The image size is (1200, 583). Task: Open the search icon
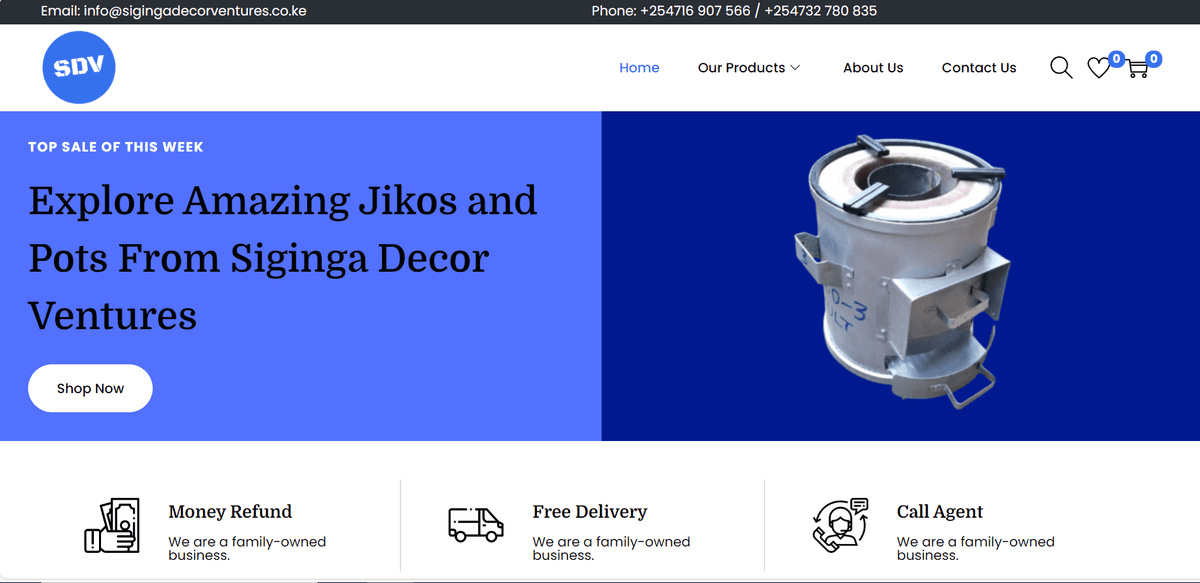click(1061, 68)
